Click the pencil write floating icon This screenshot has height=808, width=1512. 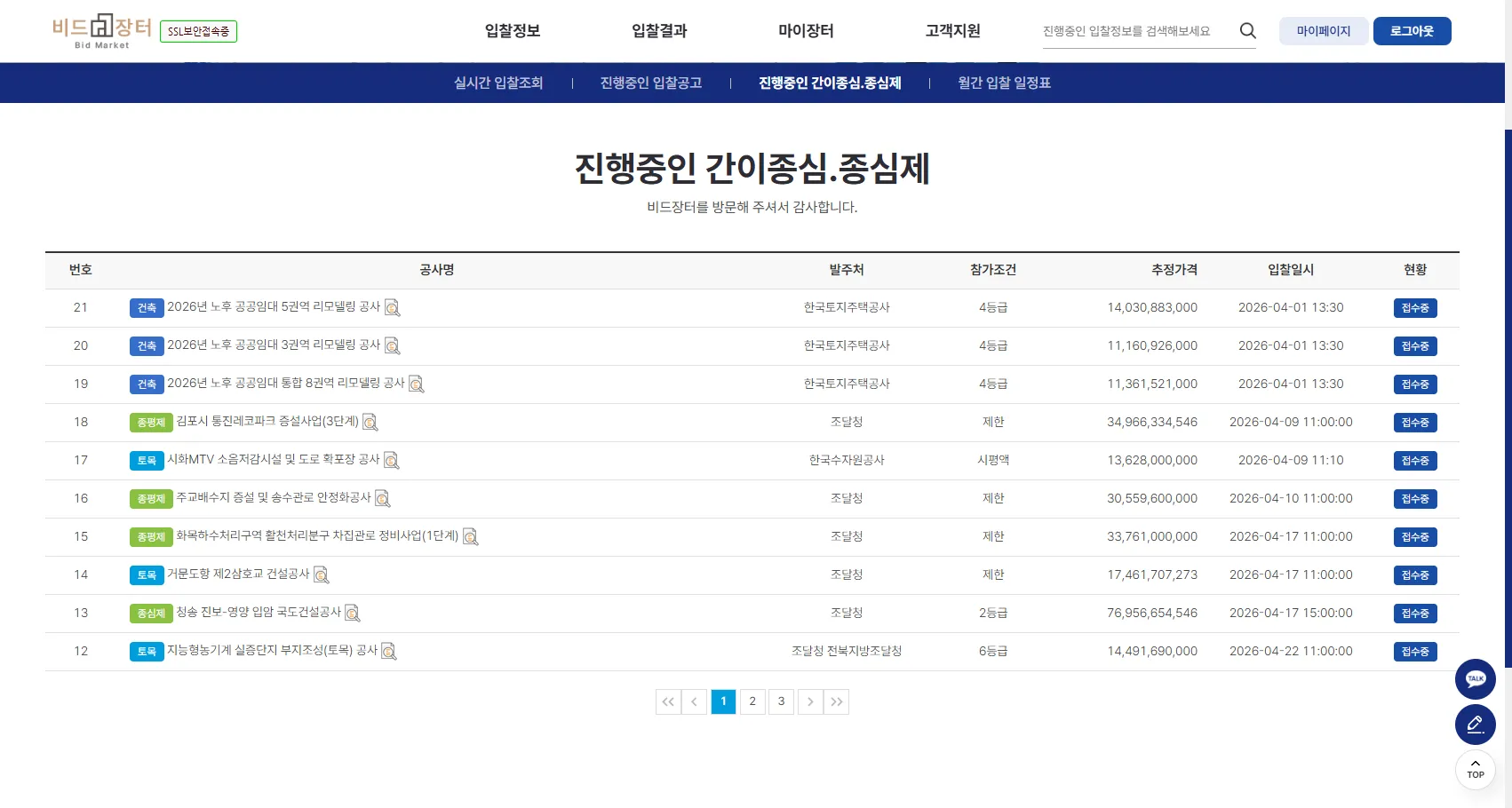click(1475, 725)
